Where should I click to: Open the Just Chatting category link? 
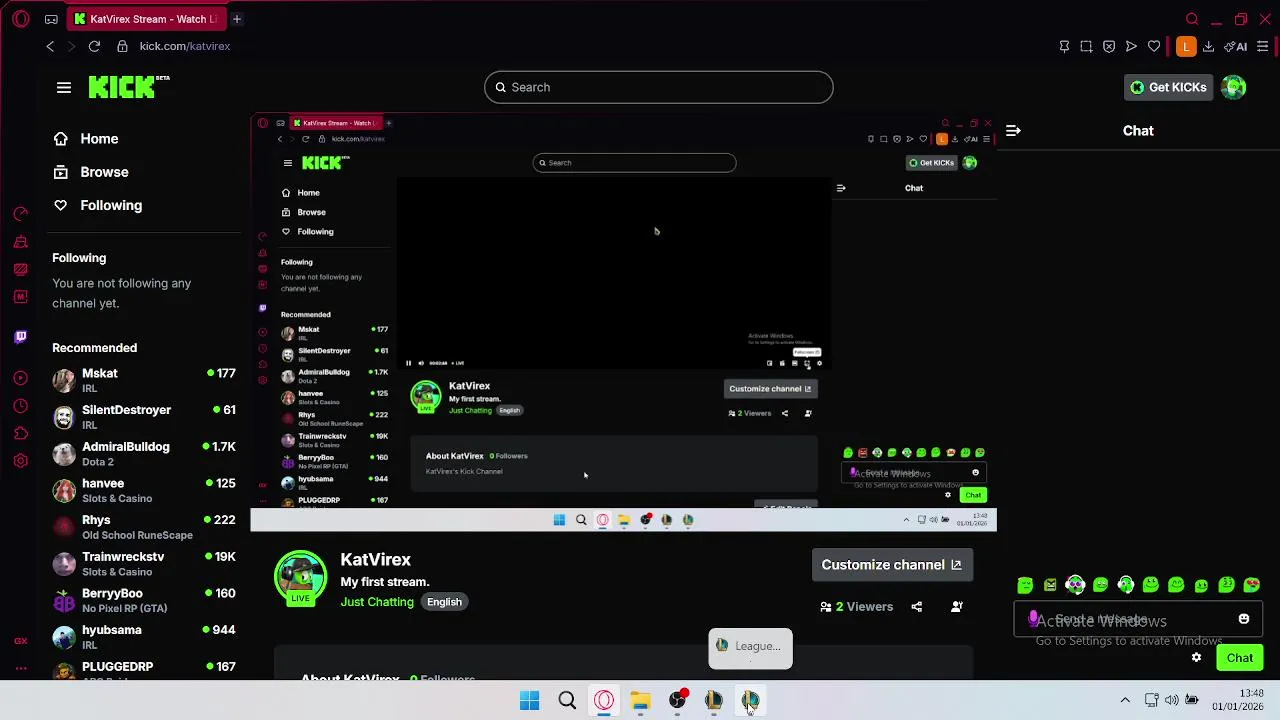[377, 602]
